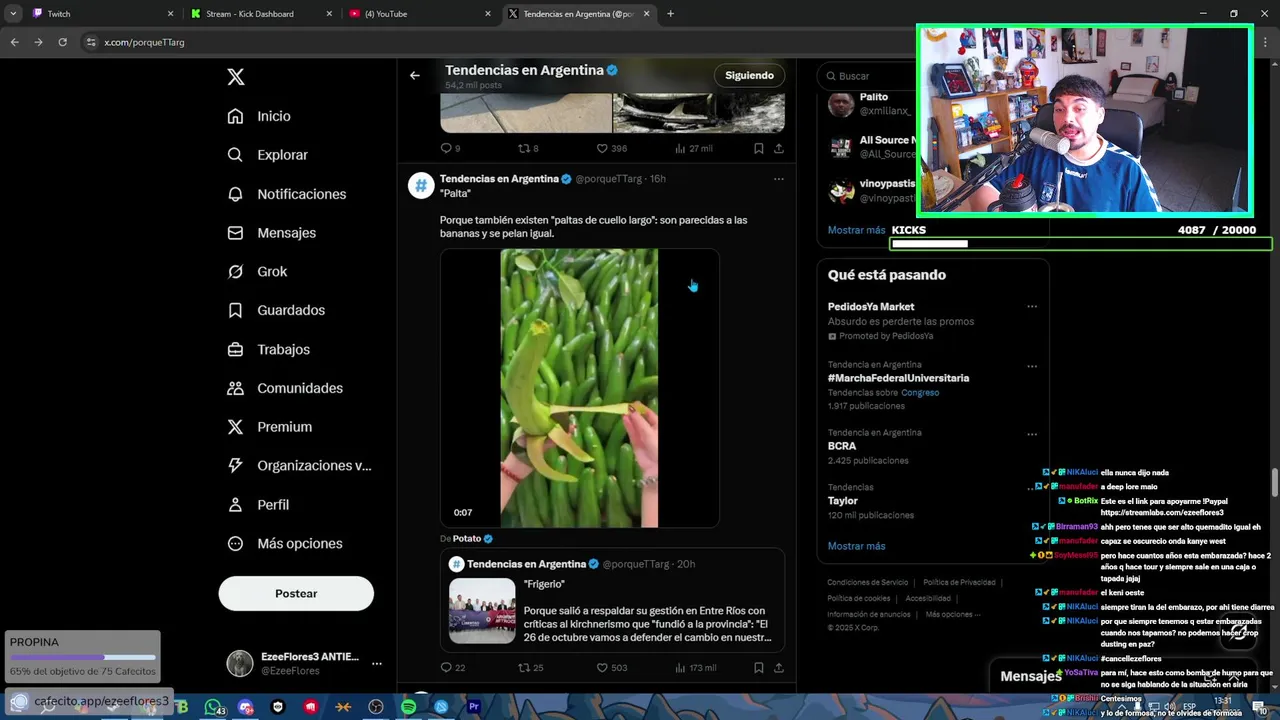
Task: Go back in browser history
Action: [14, 42]
